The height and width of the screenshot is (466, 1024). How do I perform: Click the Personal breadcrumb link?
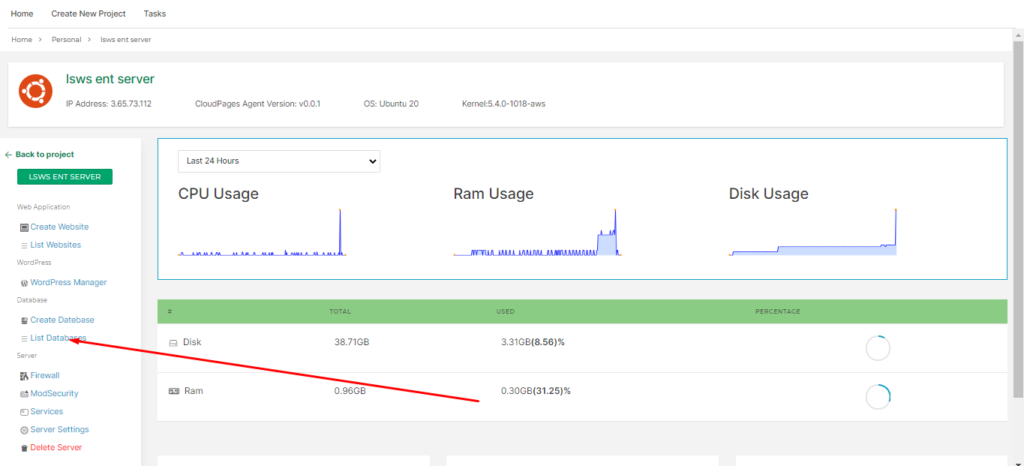[x=67, y=40]
